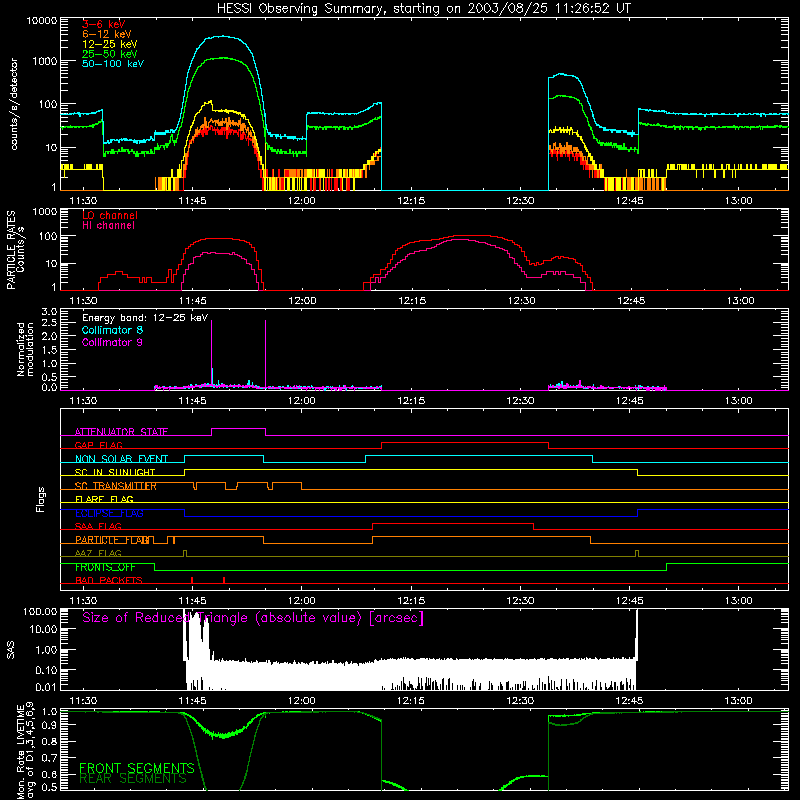Click the FRONT SEGMENTS legend label
Viewport: 800px width, 800px height.
coord(137,768)
